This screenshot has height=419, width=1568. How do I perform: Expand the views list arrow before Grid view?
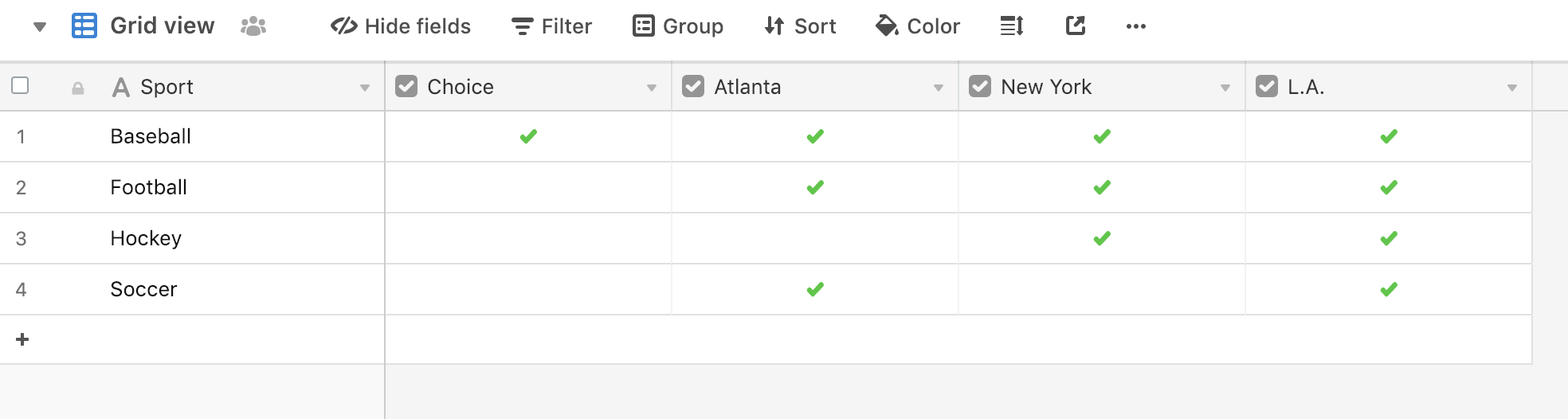(40, 27)
